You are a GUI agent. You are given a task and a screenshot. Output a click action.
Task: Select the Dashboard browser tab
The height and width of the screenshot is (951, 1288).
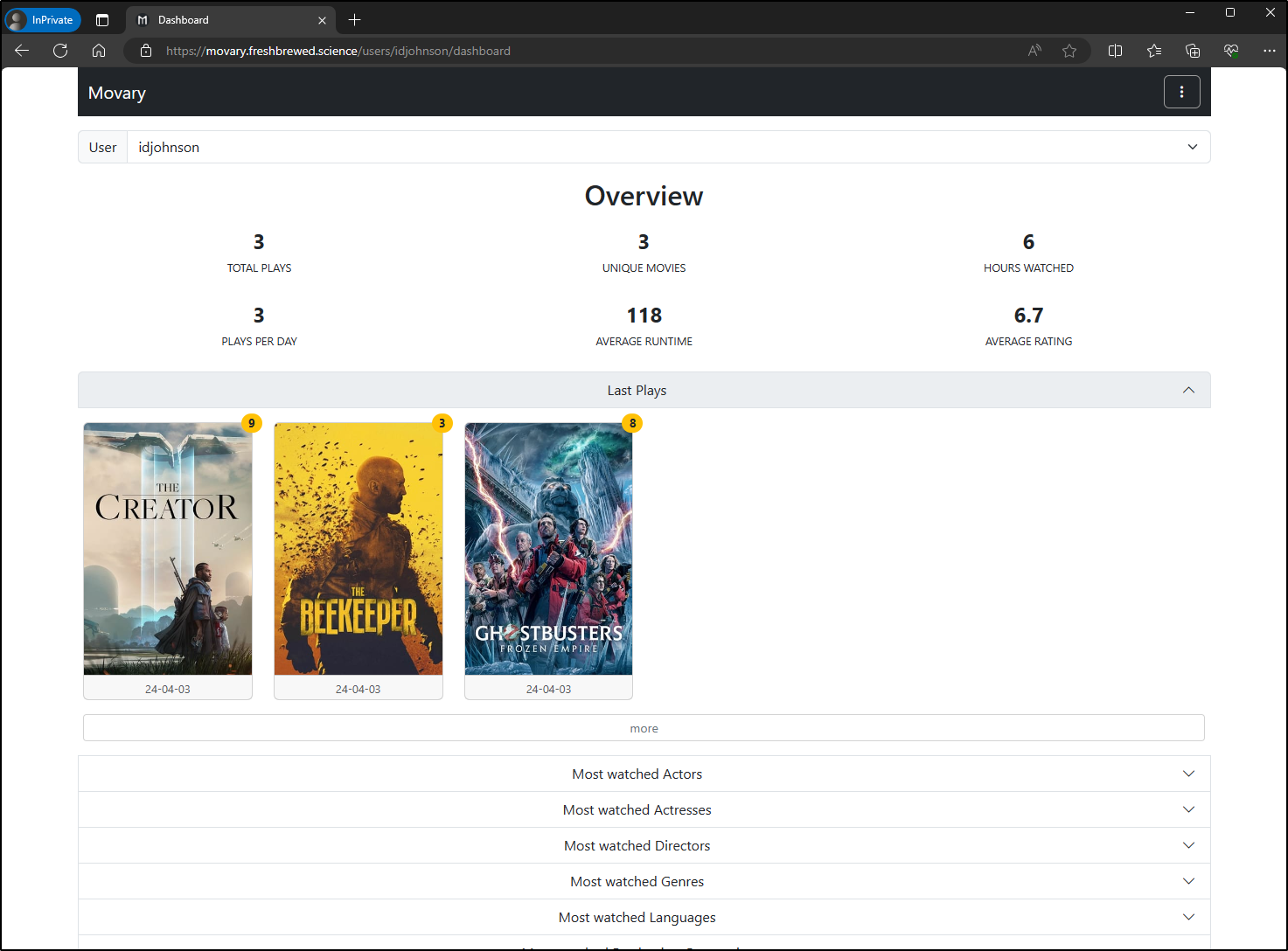[231, 20]
